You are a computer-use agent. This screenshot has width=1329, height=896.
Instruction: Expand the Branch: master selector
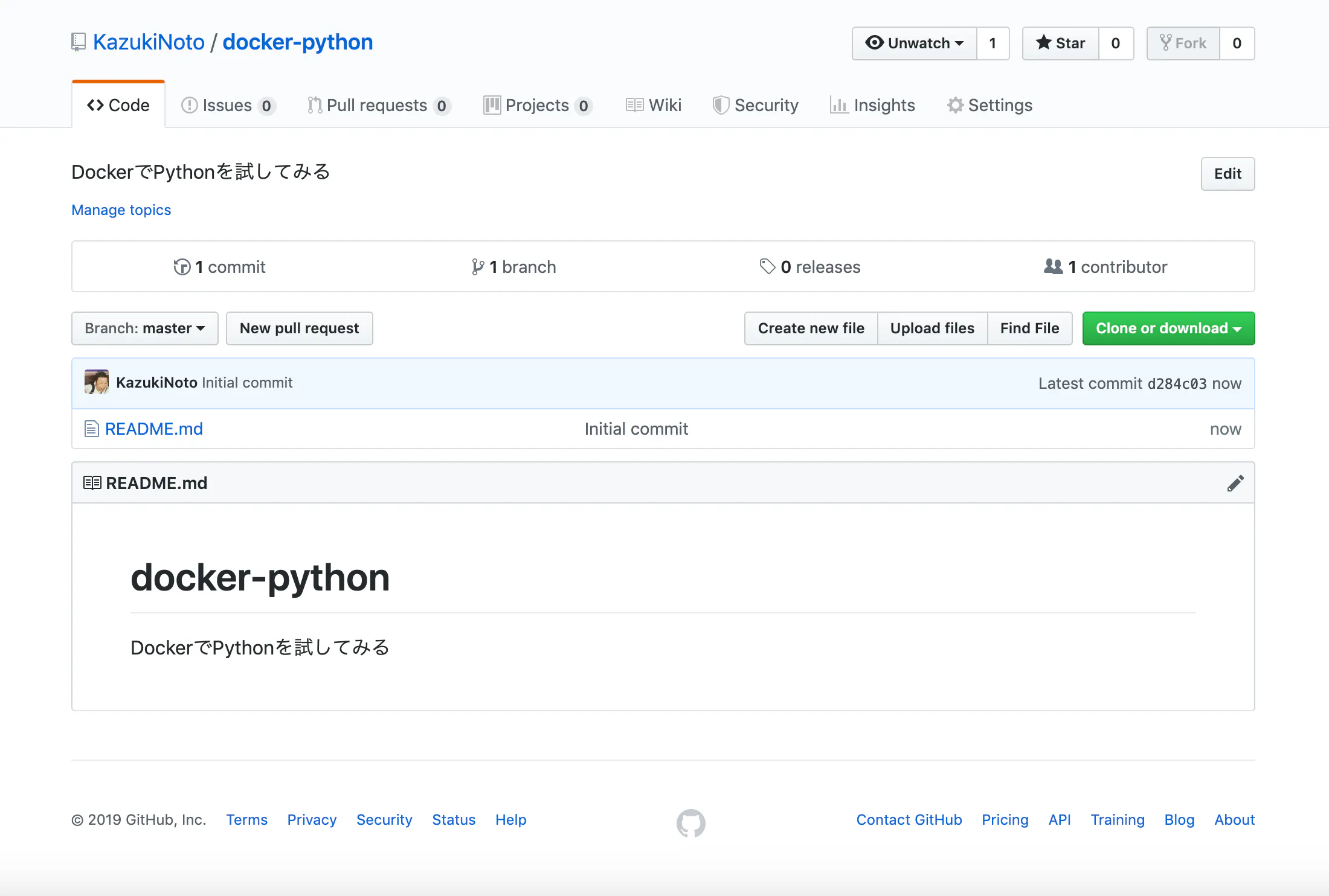(145, 328)
